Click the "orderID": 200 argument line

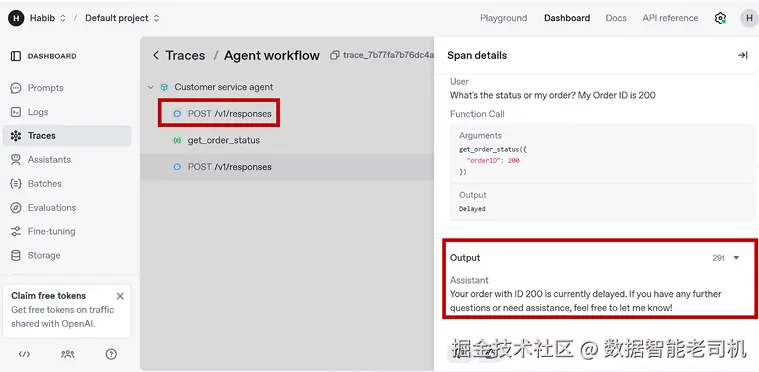tap(492, 161)
